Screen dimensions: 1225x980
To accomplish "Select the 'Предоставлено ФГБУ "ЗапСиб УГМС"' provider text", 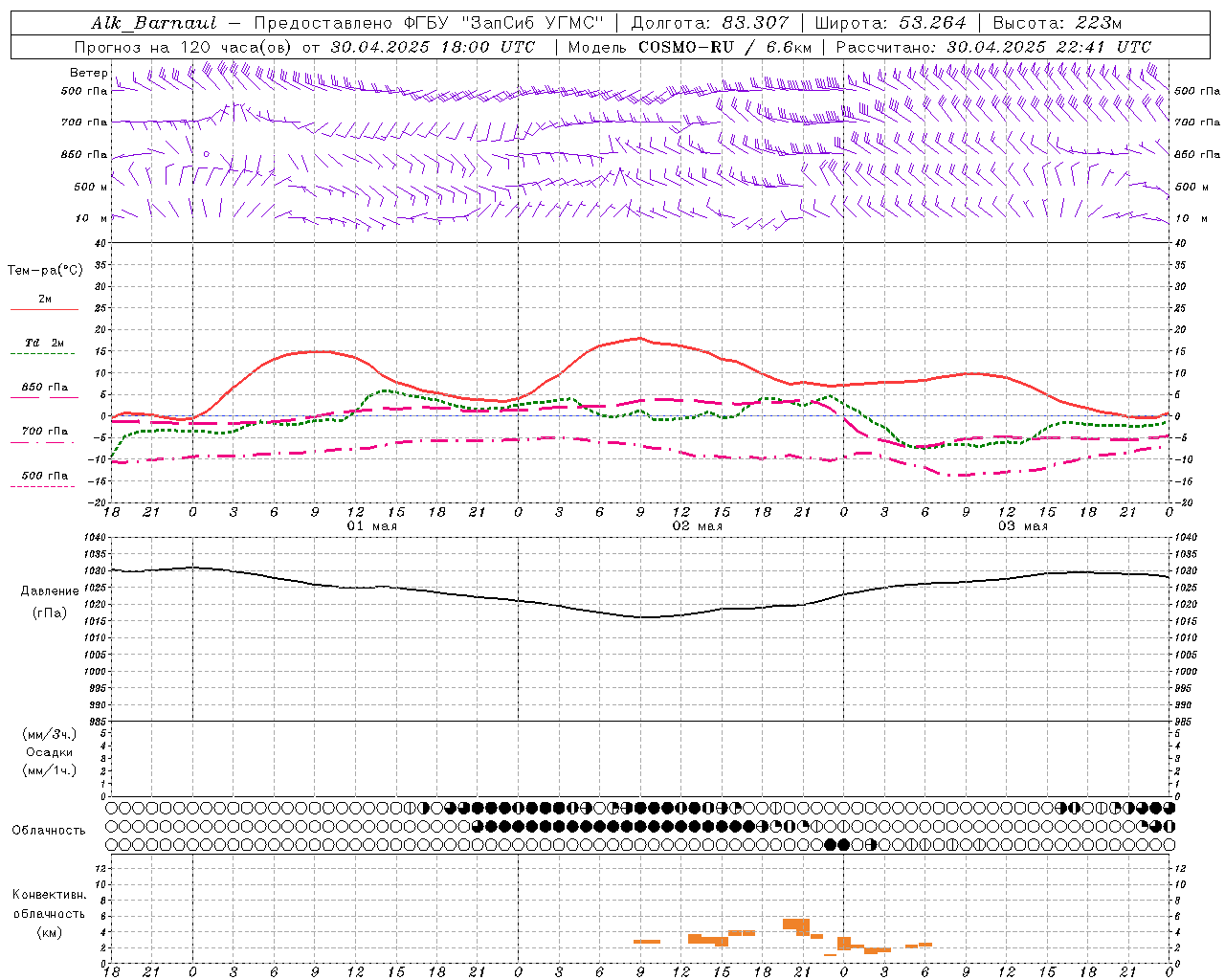I will pyautogui.click(x=429, y=23).
